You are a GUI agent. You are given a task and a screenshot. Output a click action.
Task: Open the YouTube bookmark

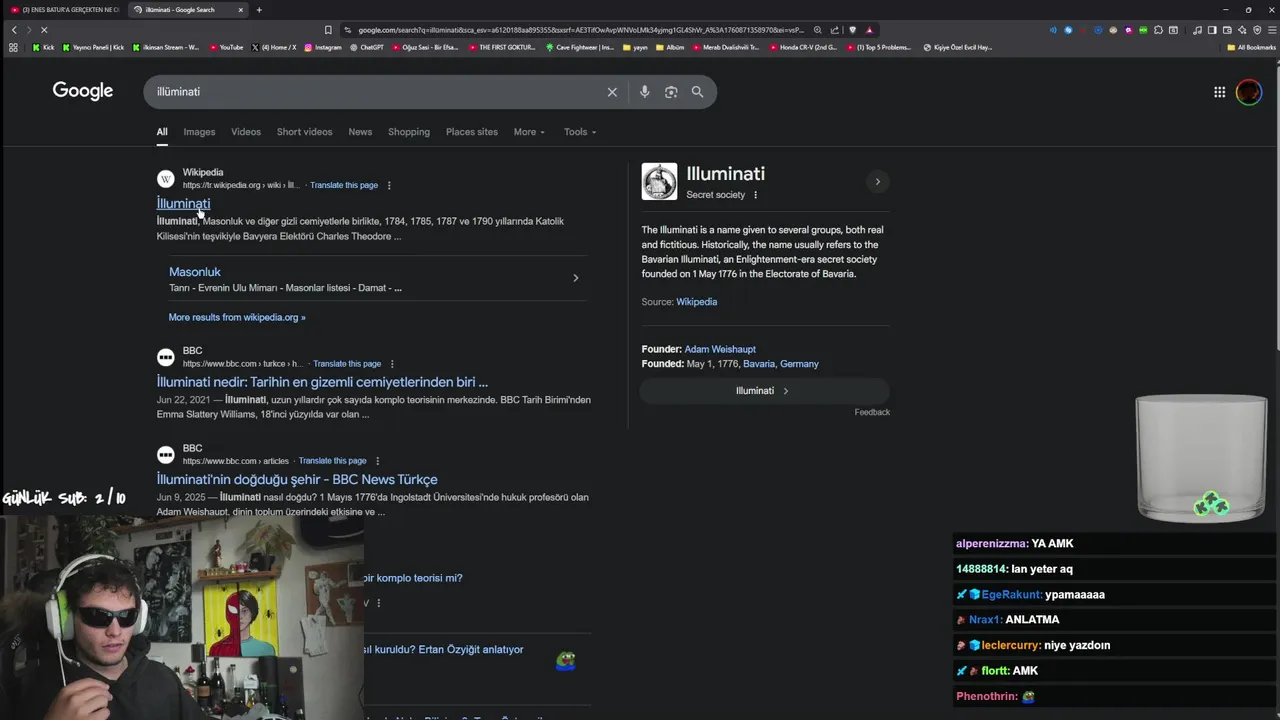225,47
